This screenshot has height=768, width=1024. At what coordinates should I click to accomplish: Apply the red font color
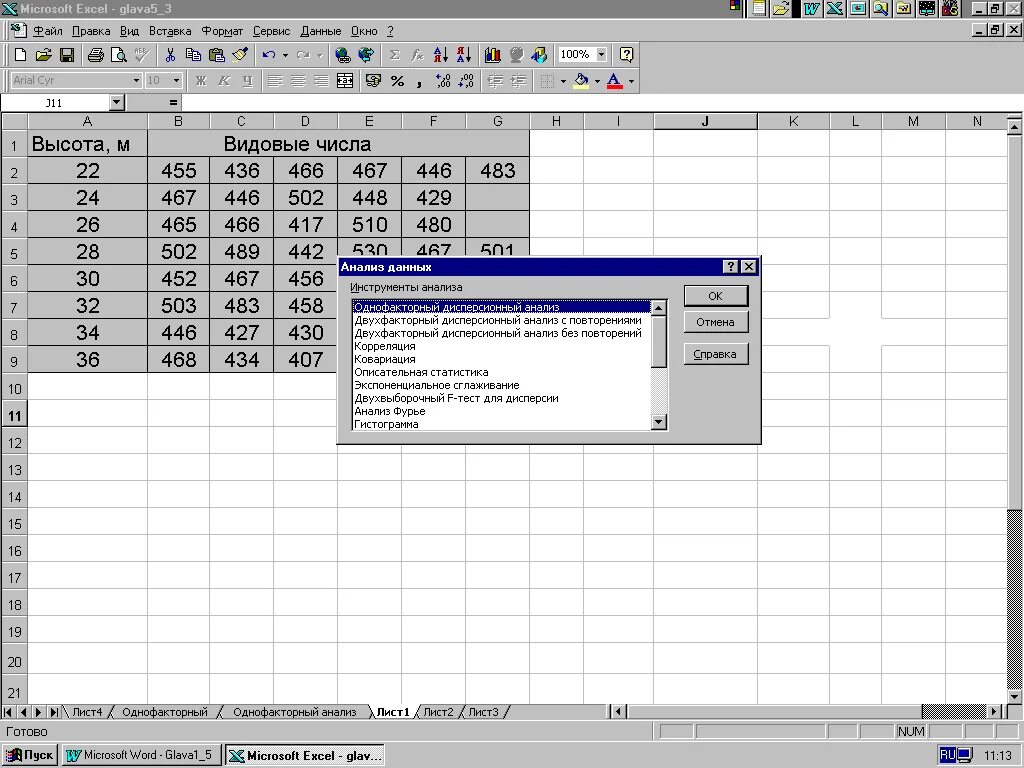[x=615, y=81]
